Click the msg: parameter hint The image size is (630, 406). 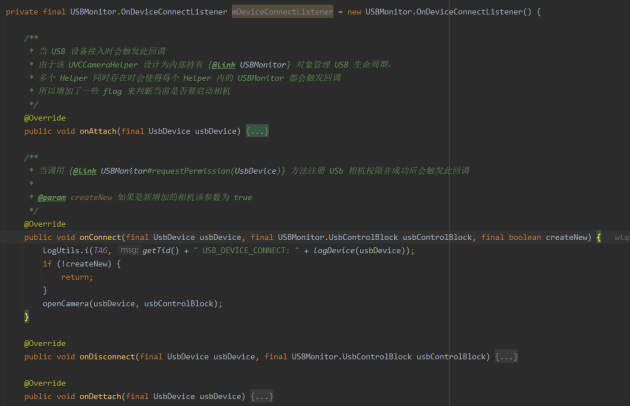tap(129, 250)
